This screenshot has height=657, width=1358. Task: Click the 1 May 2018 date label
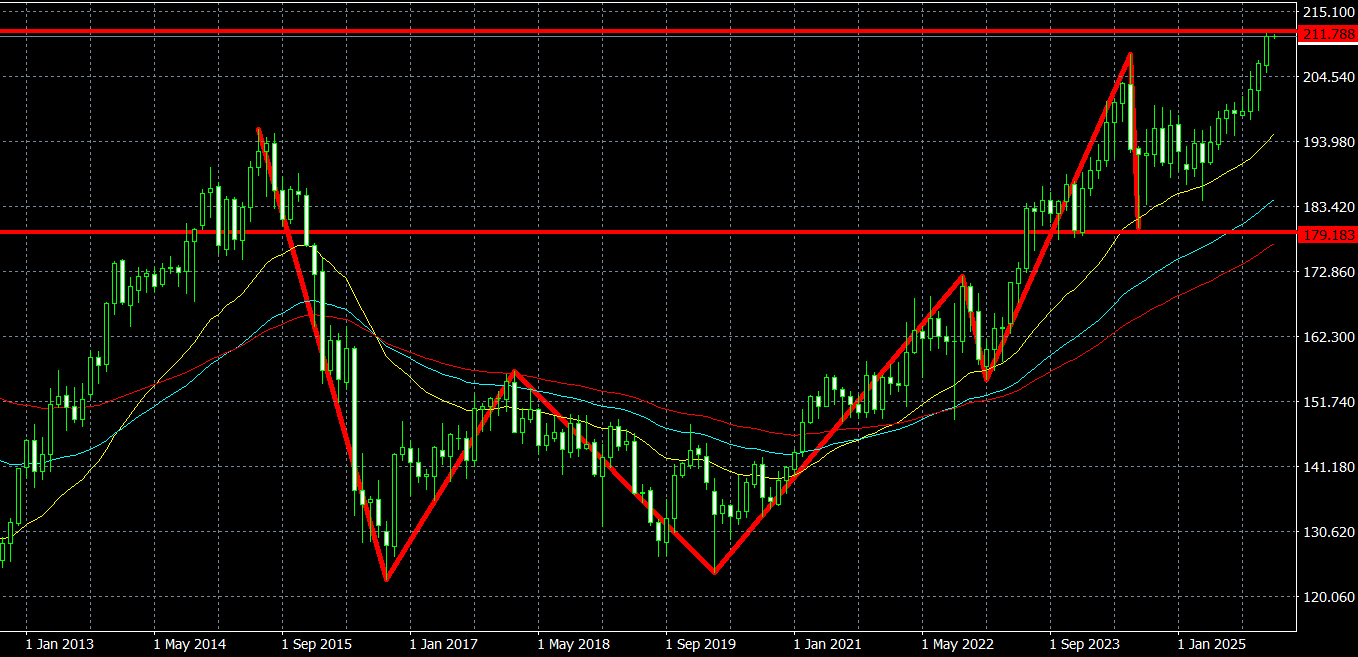click(x=574, y=644)
